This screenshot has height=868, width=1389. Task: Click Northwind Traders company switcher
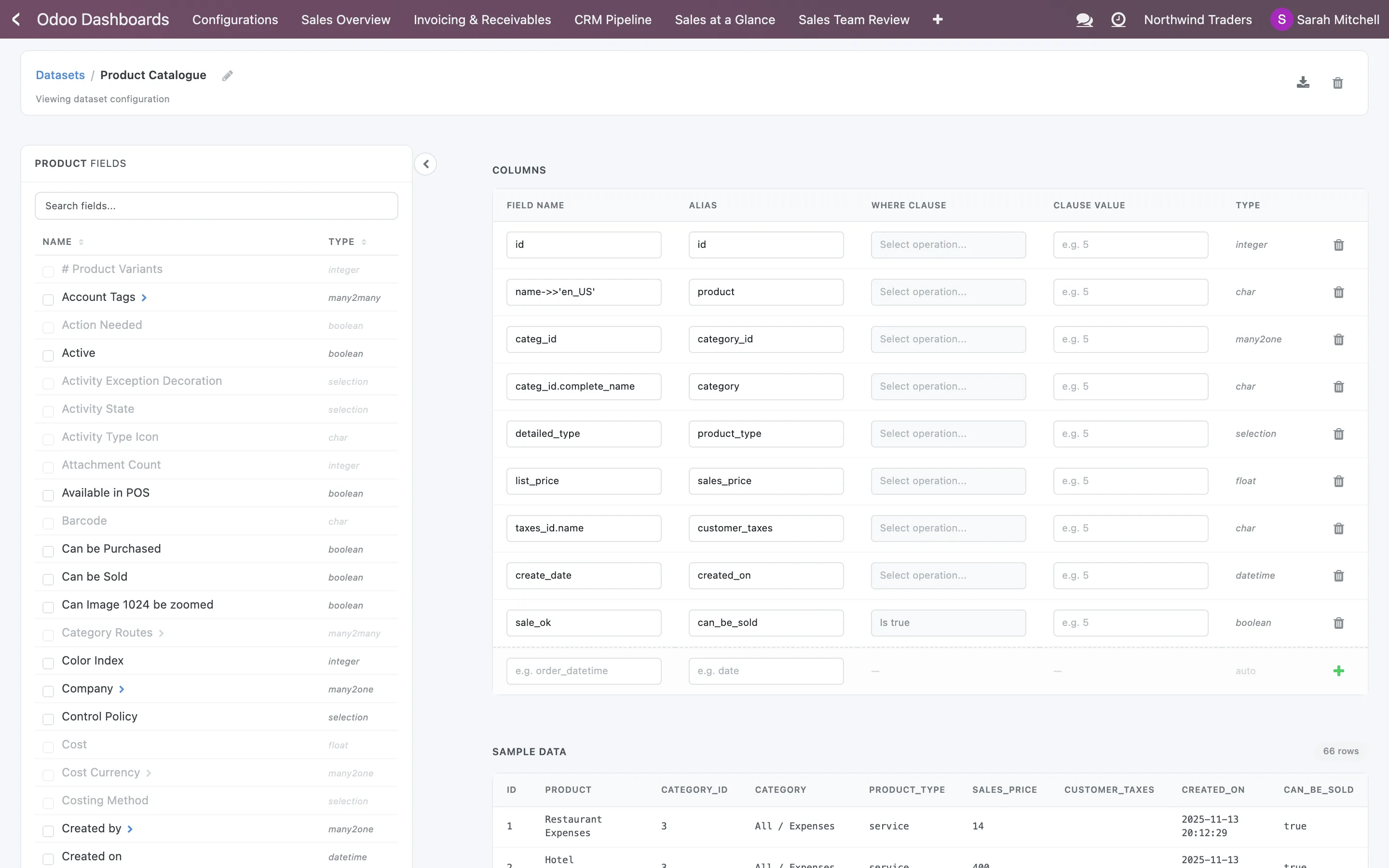click(1198, 19)
